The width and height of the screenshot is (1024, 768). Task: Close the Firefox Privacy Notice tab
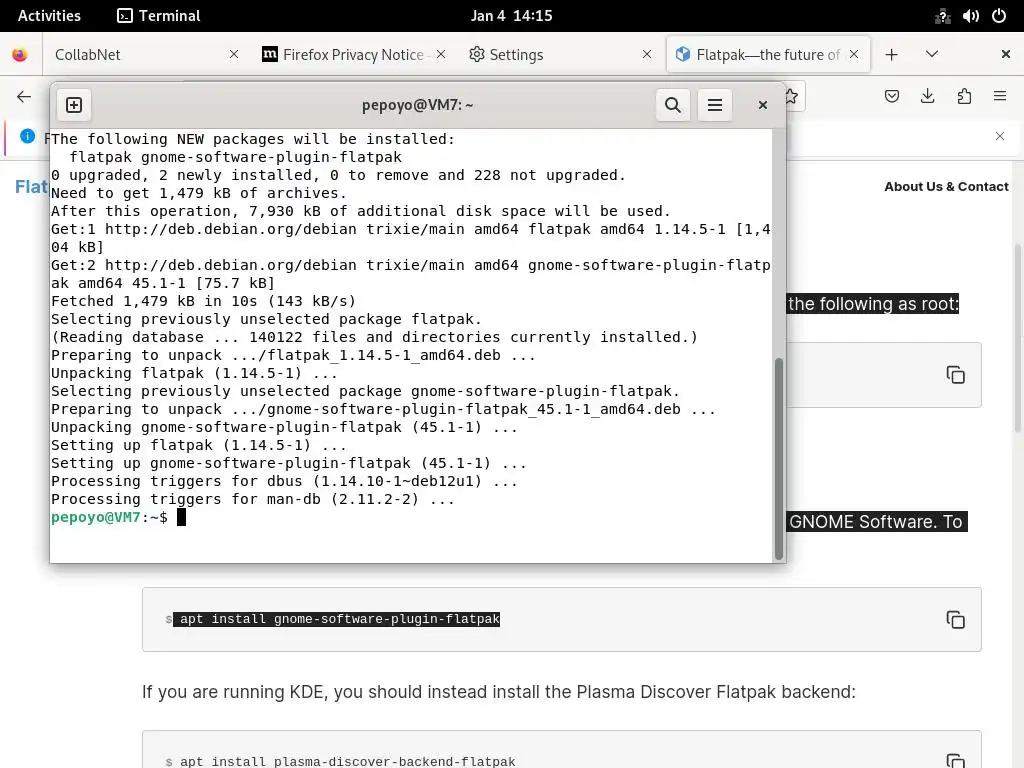441,54
